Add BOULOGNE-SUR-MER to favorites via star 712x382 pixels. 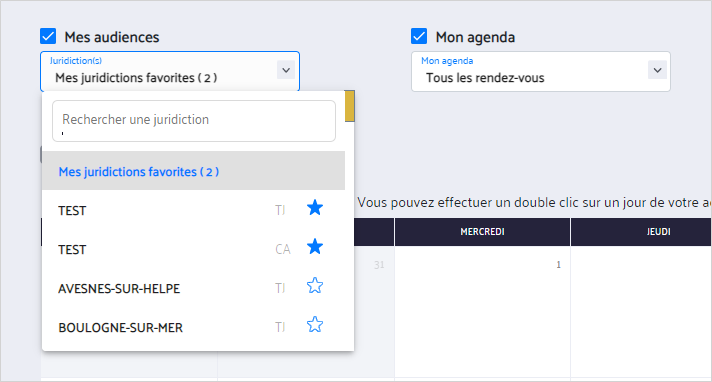(x=315, y=325)
